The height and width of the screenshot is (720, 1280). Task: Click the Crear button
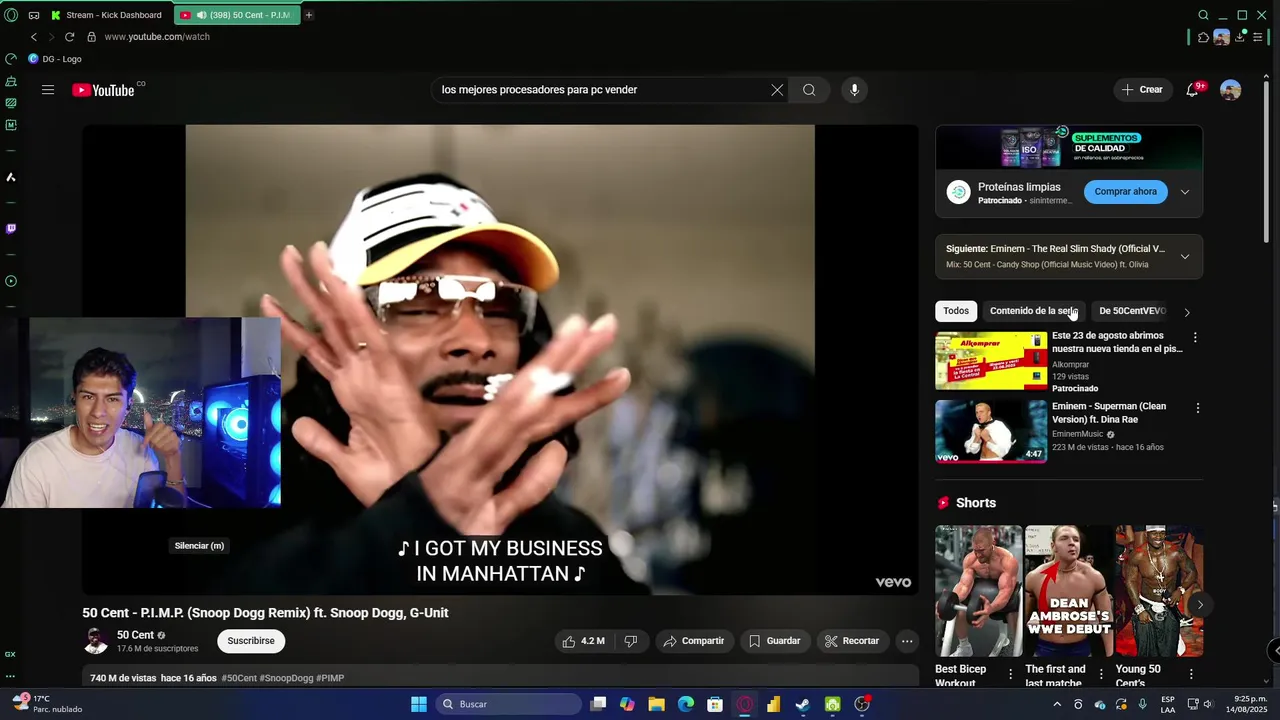[1143, 90]
